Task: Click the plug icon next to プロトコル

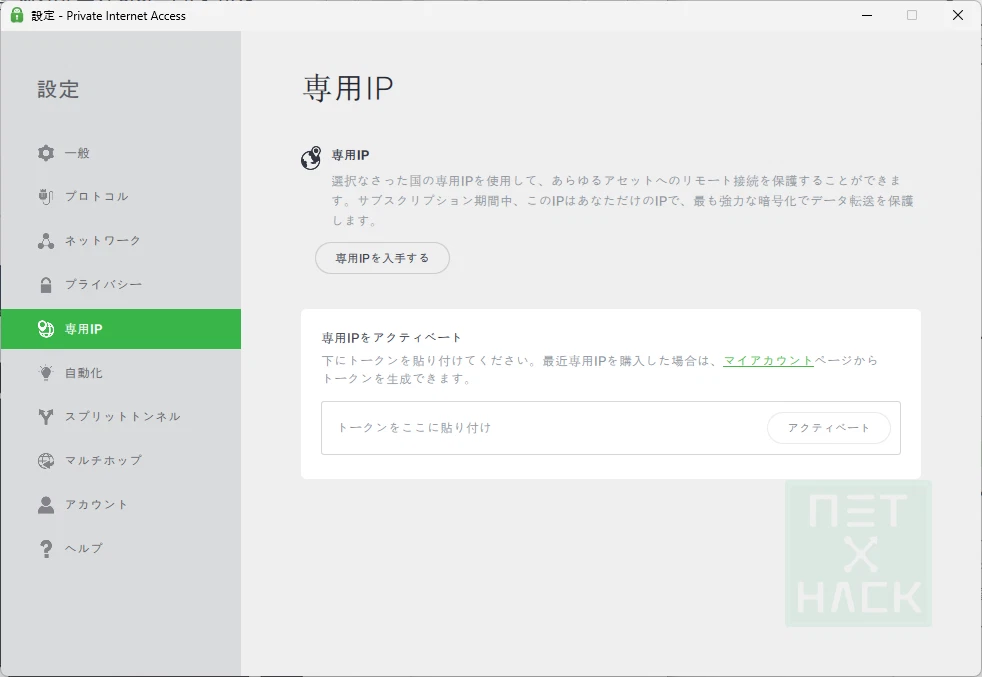Action: click(x=46, y=197)
